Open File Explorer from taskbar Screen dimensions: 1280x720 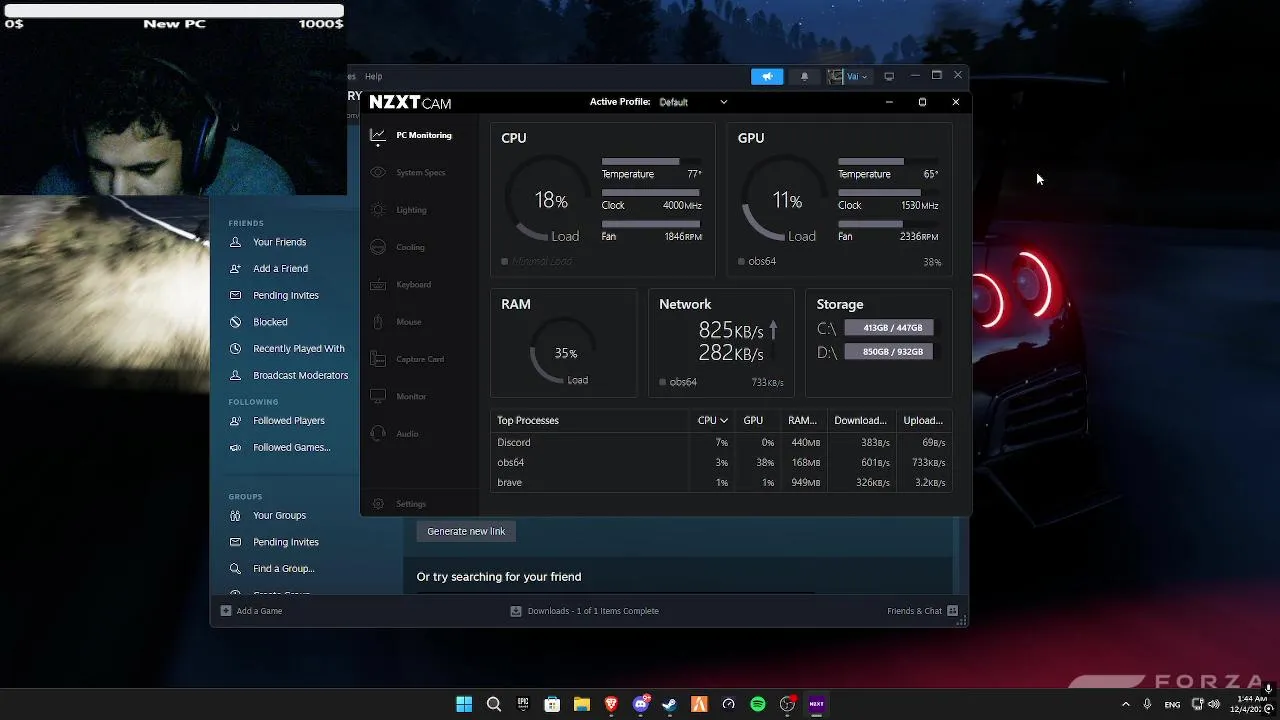pyautogui.click(x=581, y=704)
